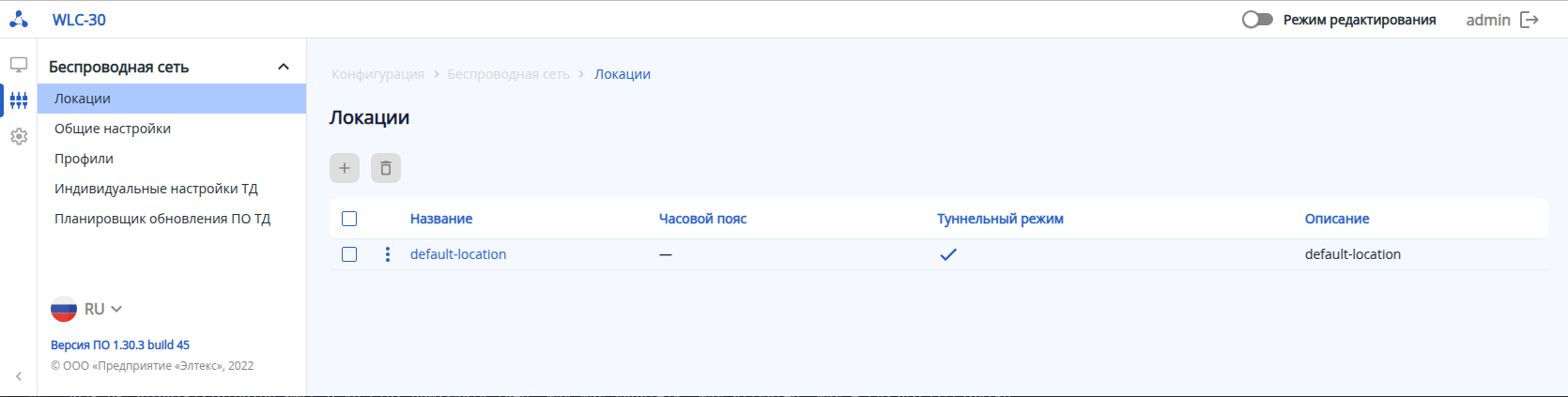Check the select-all checkbox in table header
The width and height of the screenshot is (1568, 397).
(x=349, y=219)
